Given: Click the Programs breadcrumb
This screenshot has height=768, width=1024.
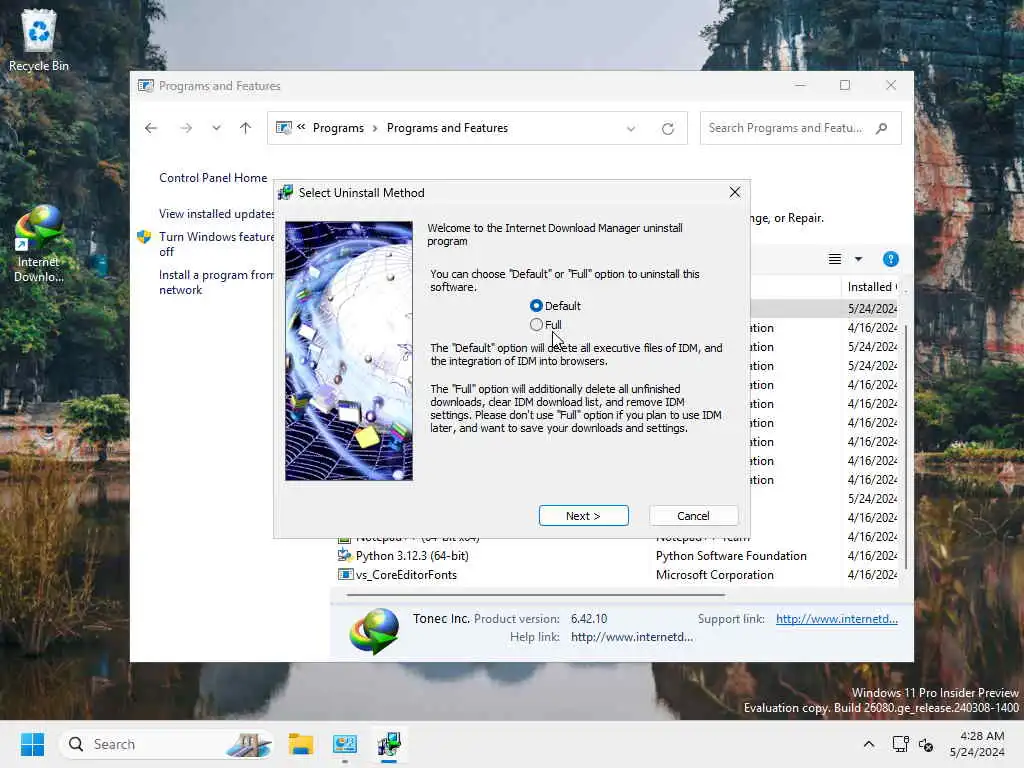Looking at the screenshot, I should pyautogui.click(x=338, y=128).
